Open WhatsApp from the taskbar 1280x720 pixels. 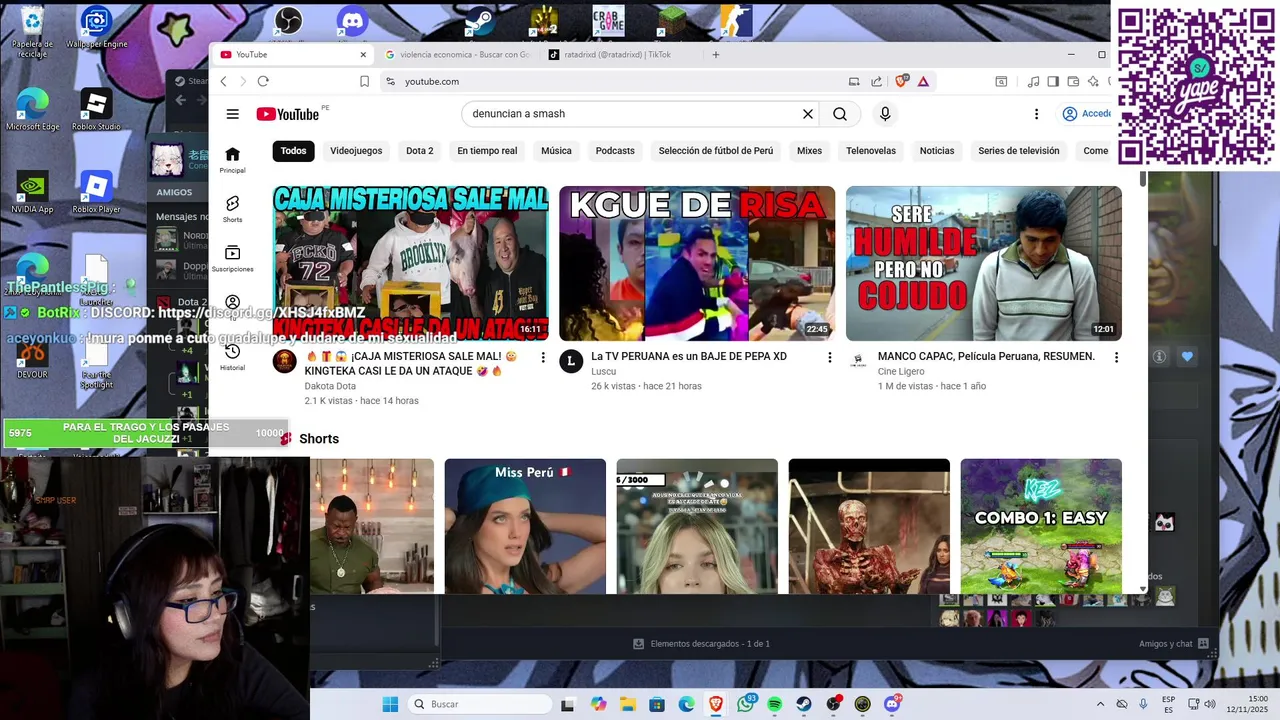tap(746, 704)
